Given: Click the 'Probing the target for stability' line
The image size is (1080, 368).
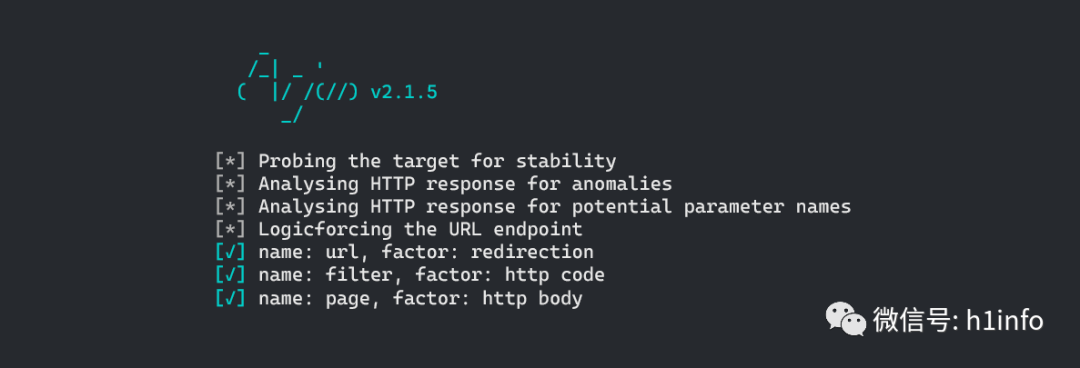Looking at the screenshot, I should (437, 162).
